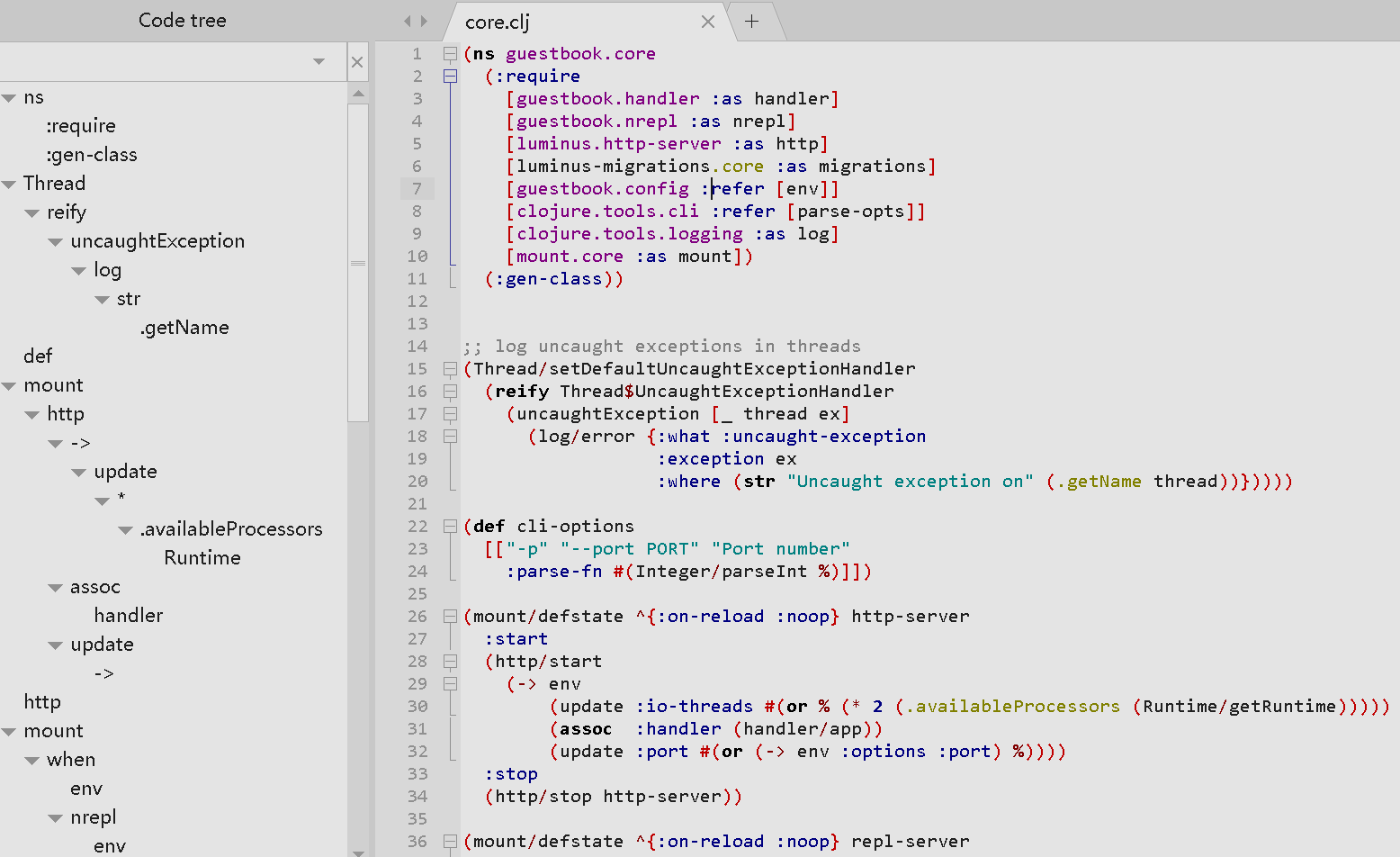The height and width of the screenshot is (857, 1400).
Task: Click 'Uncaught exception on' string literal
Action: 911,482
